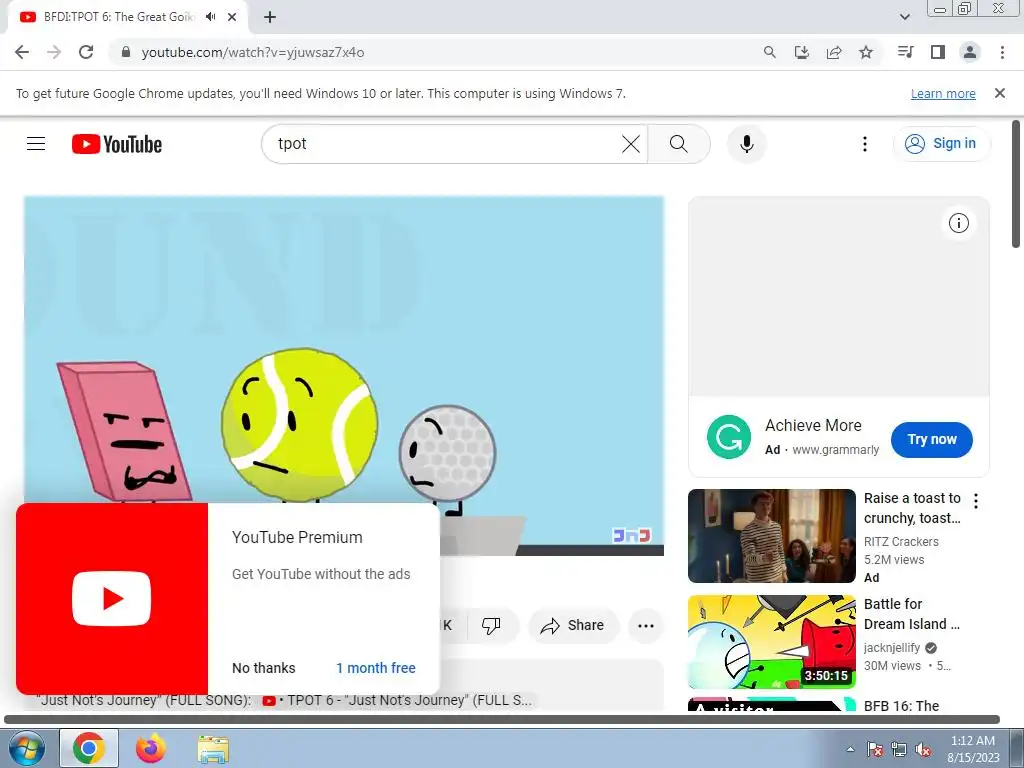Install the app via the address bar download icon
Image resolution: width=1024 pixels, height=768 pixels.
[801, 52]
